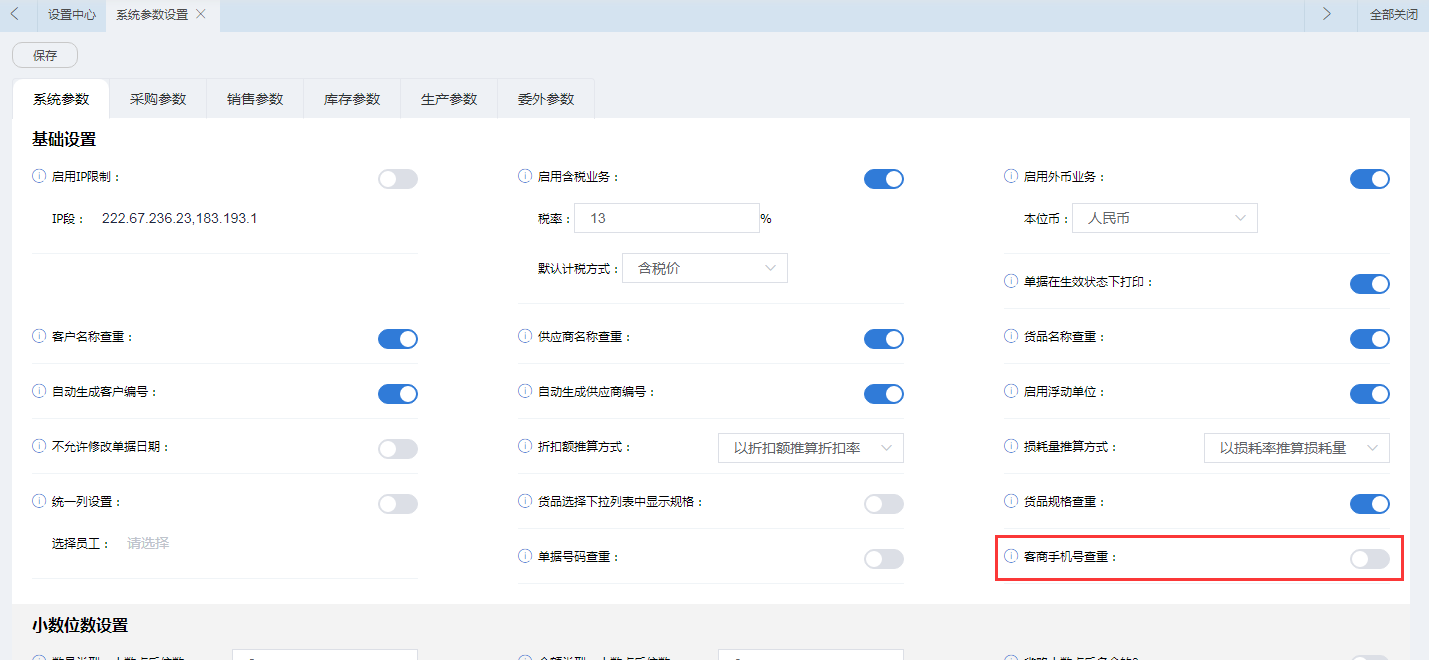Expand the 折扣额推算方式 dropdown
This screenshot has width=1429, height=660.
[811, 448]
